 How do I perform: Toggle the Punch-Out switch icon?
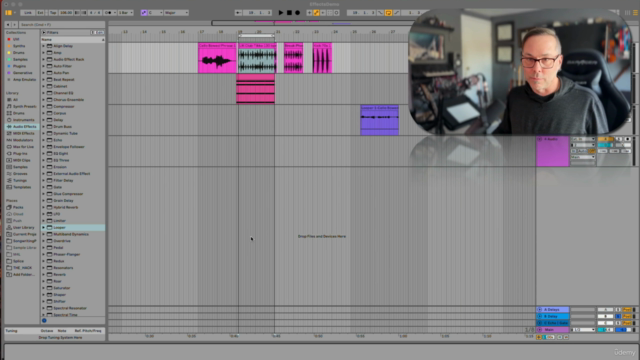pyautogui.click(x=396, y=13)
